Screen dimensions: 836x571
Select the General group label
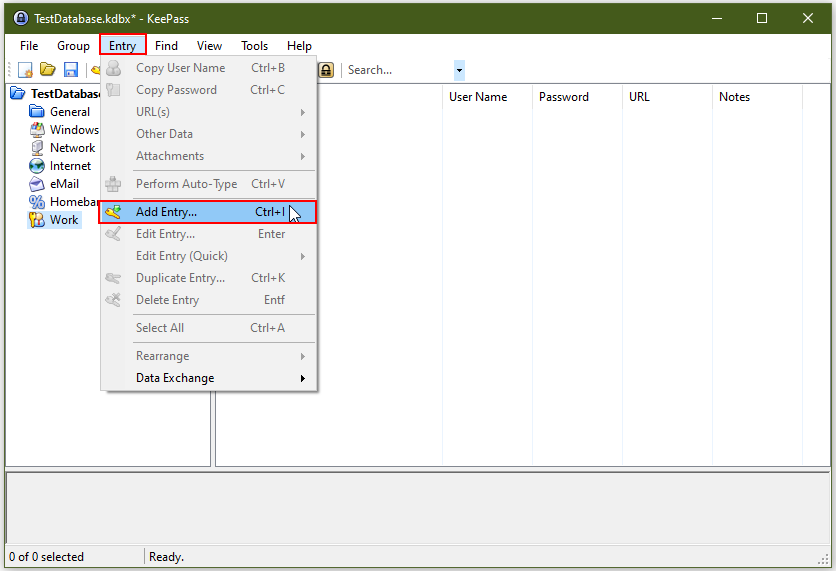coord(70,112)
